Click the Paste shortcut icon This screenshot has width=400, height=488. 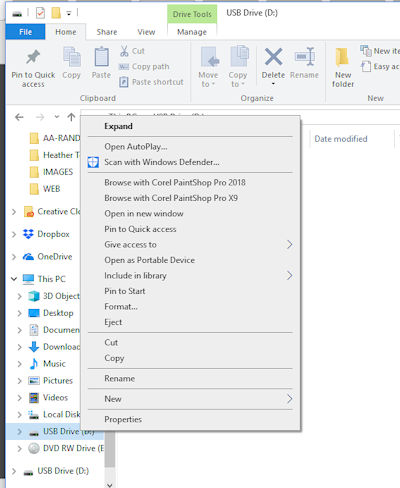pyautogui.click(x=124, y=82)
